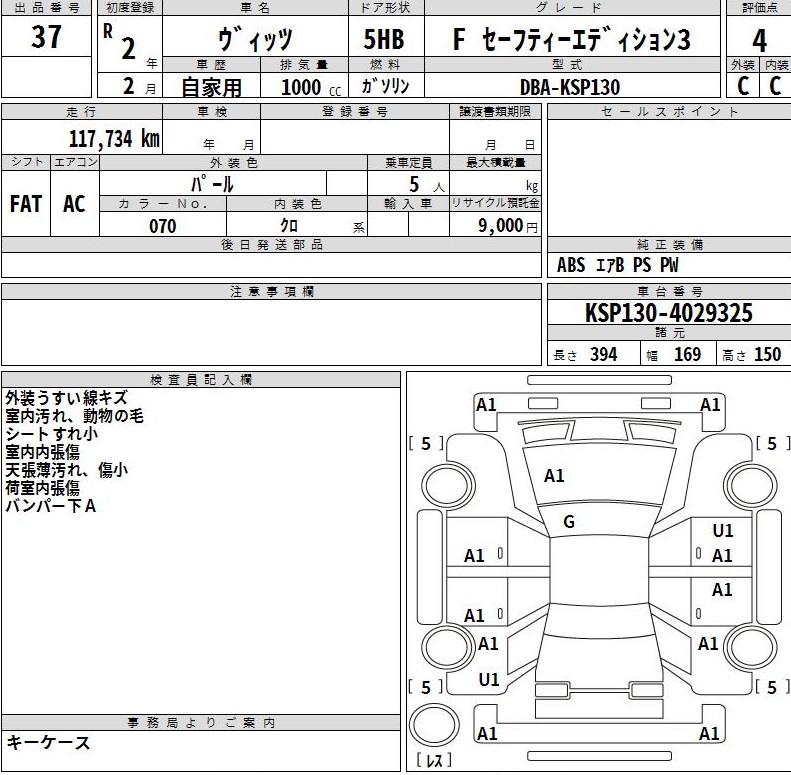Select the 出品番号 header
The width and height of the screenshot is (791, 775).
46,8
